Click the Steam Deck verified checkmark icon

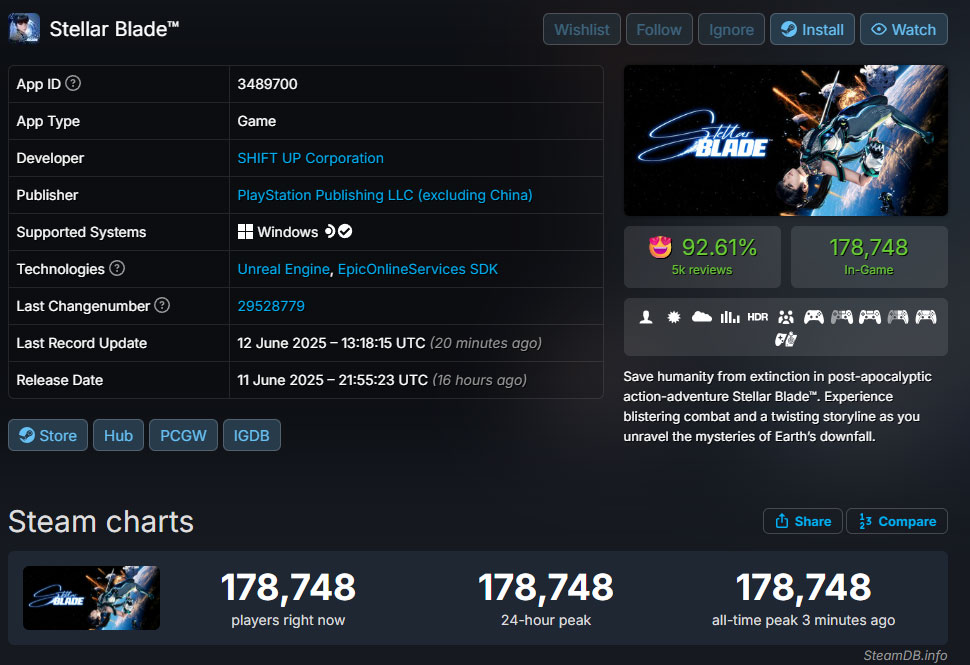345,232
